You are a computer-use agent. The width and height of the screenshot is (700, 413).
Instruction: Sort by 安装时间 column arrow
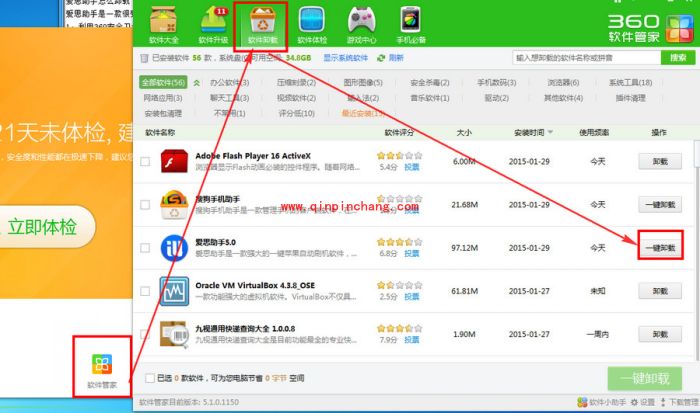550,132
